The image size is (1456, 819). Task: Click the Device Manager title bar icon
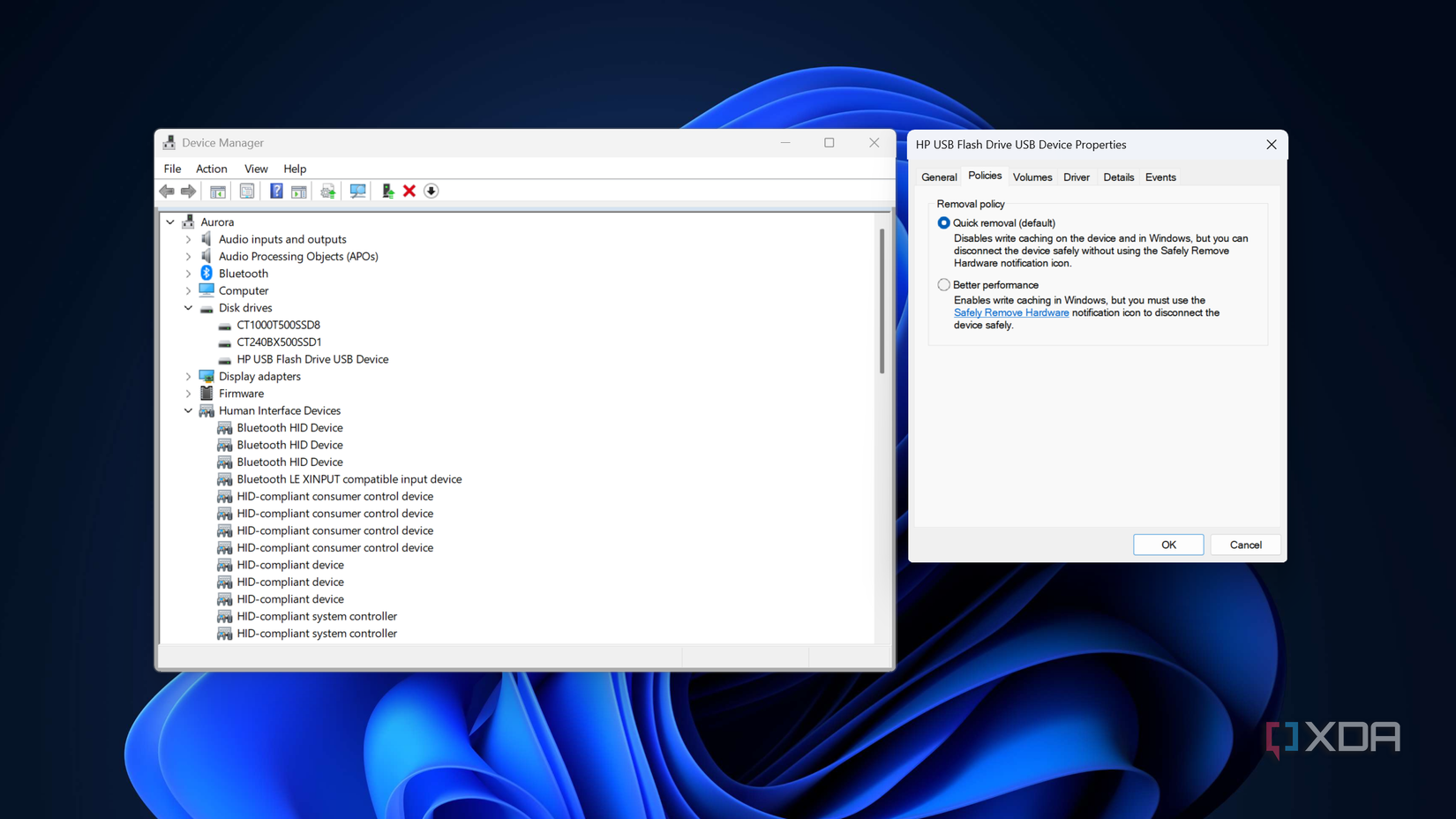coord(169,143)
